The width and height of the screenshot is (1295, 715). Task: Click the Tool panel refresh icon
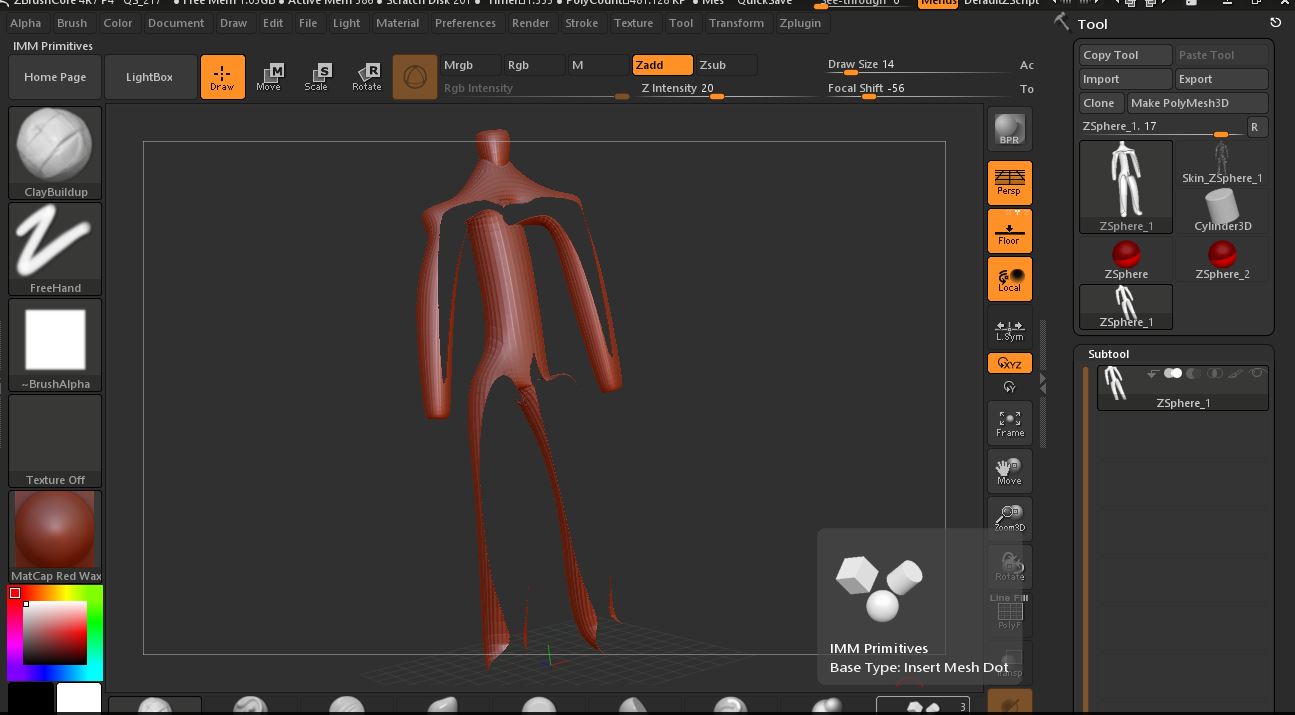[1275, 23]
